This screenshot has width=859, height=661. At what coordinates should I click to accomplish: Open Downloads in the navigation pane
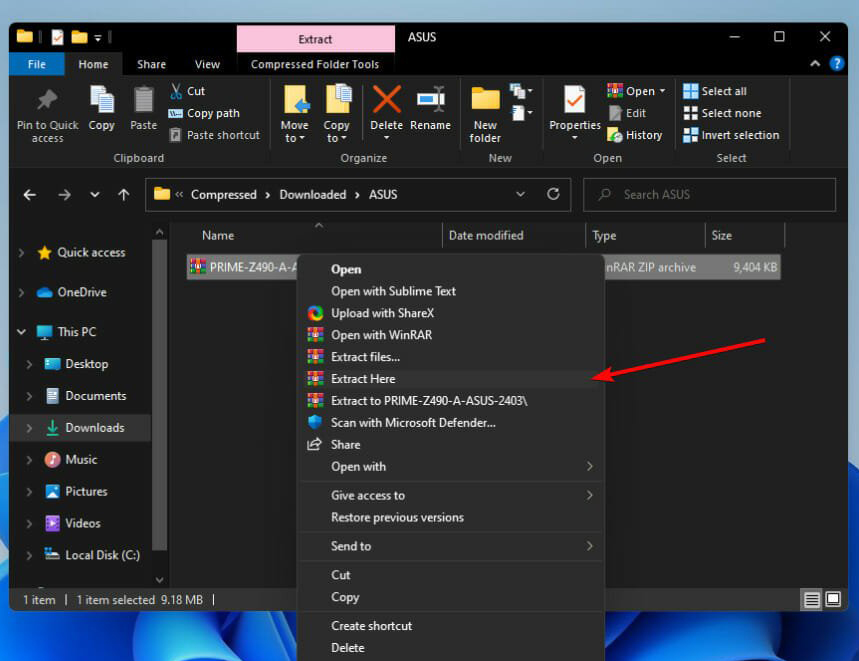[94, 428]
